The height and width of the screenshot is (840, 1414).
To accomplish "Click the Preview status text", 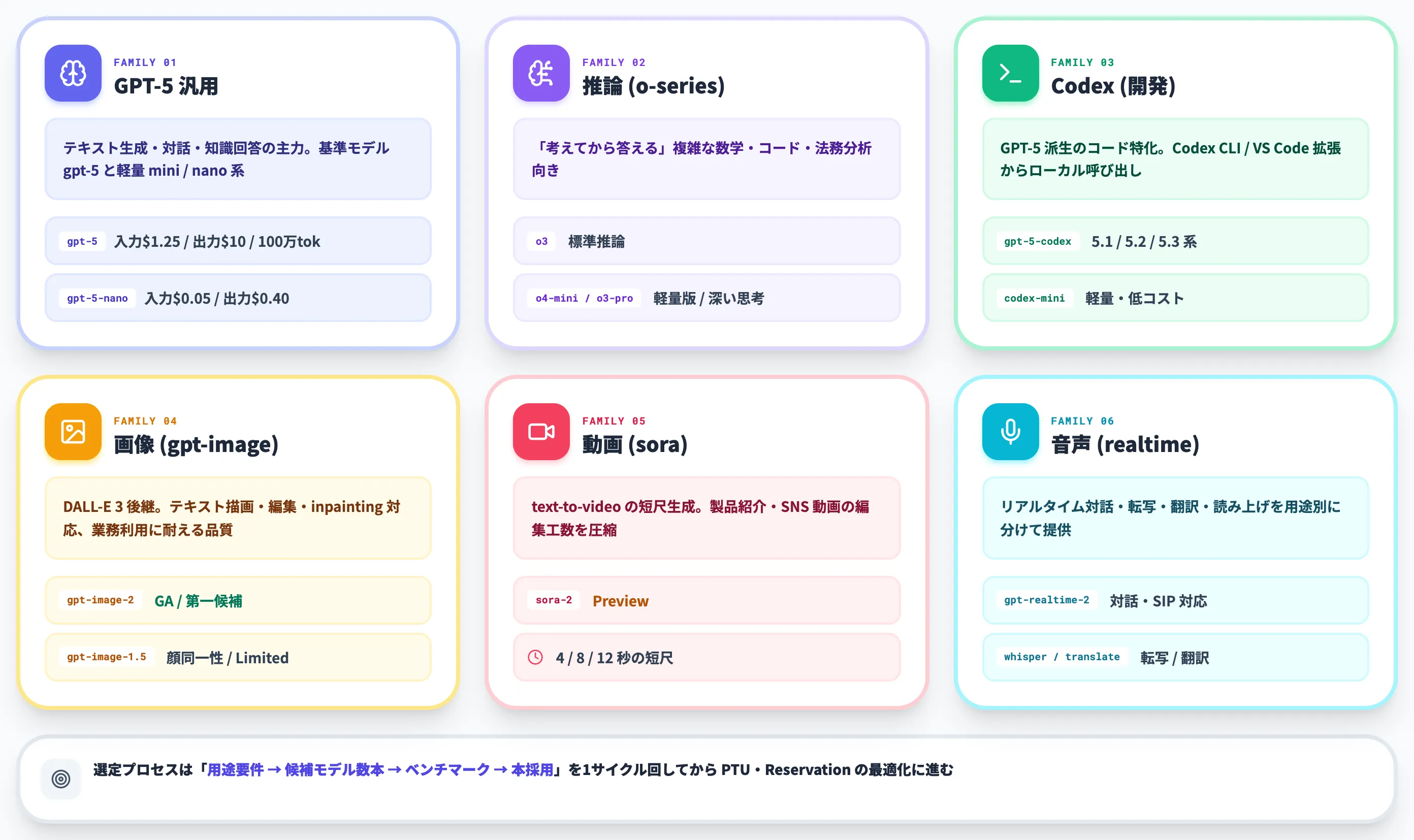I will [x=620, y=601].
